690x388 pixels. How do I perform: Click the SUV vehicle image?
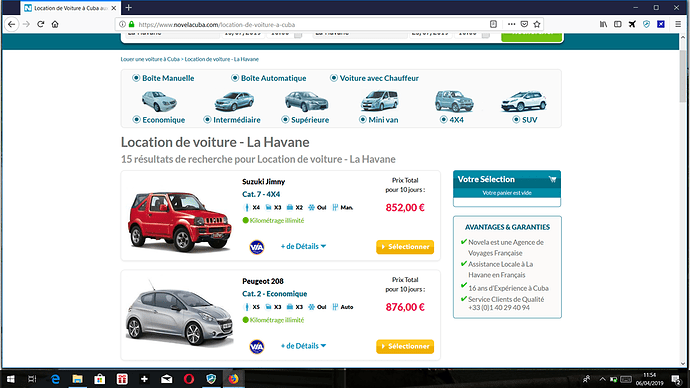tap(524, 101)
